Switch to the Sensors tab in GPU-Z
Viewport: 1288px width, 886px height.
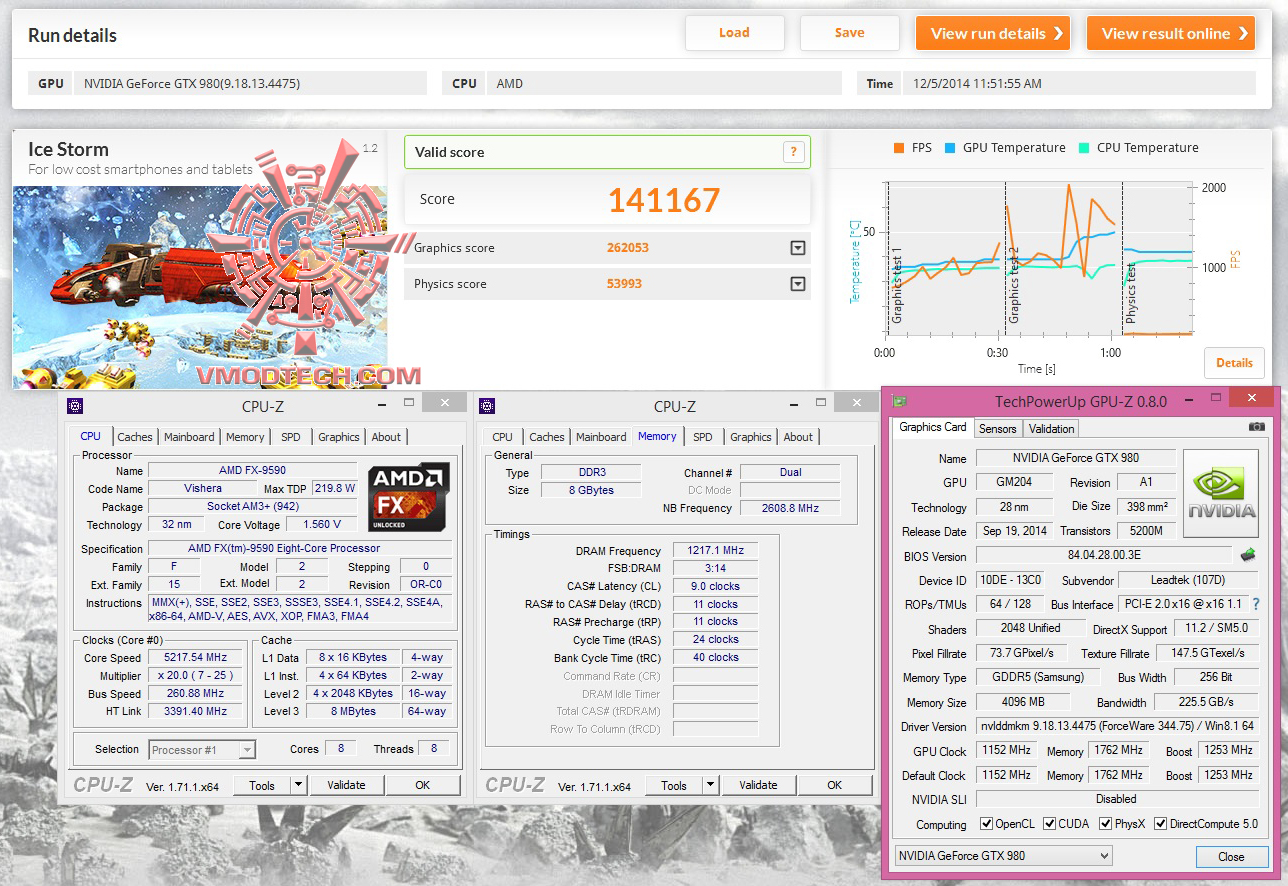point(997,429)
